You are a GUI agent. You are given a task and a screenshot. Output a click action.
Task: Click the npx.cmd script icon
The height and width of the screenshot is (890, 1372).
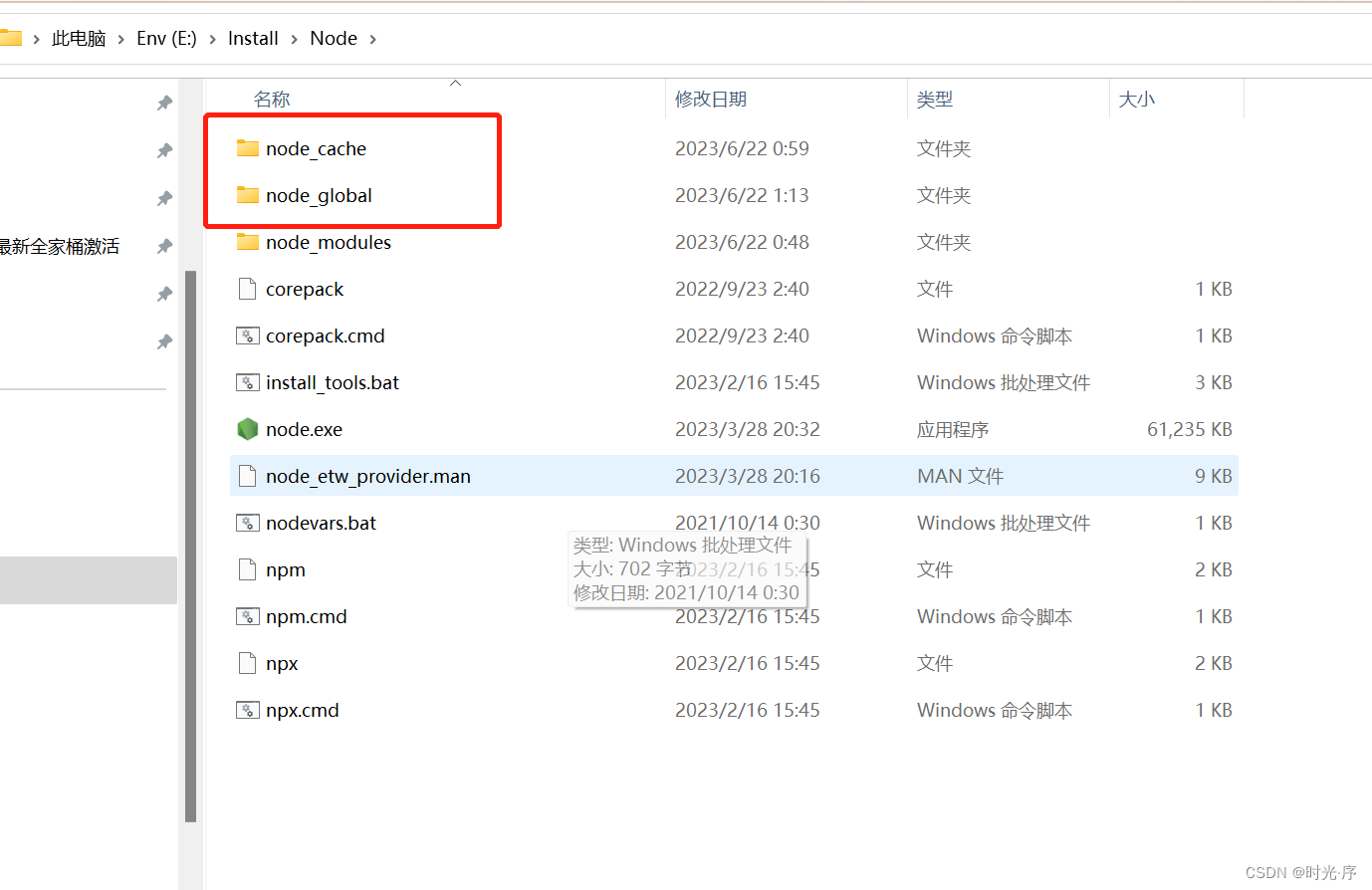pos(248,710)
